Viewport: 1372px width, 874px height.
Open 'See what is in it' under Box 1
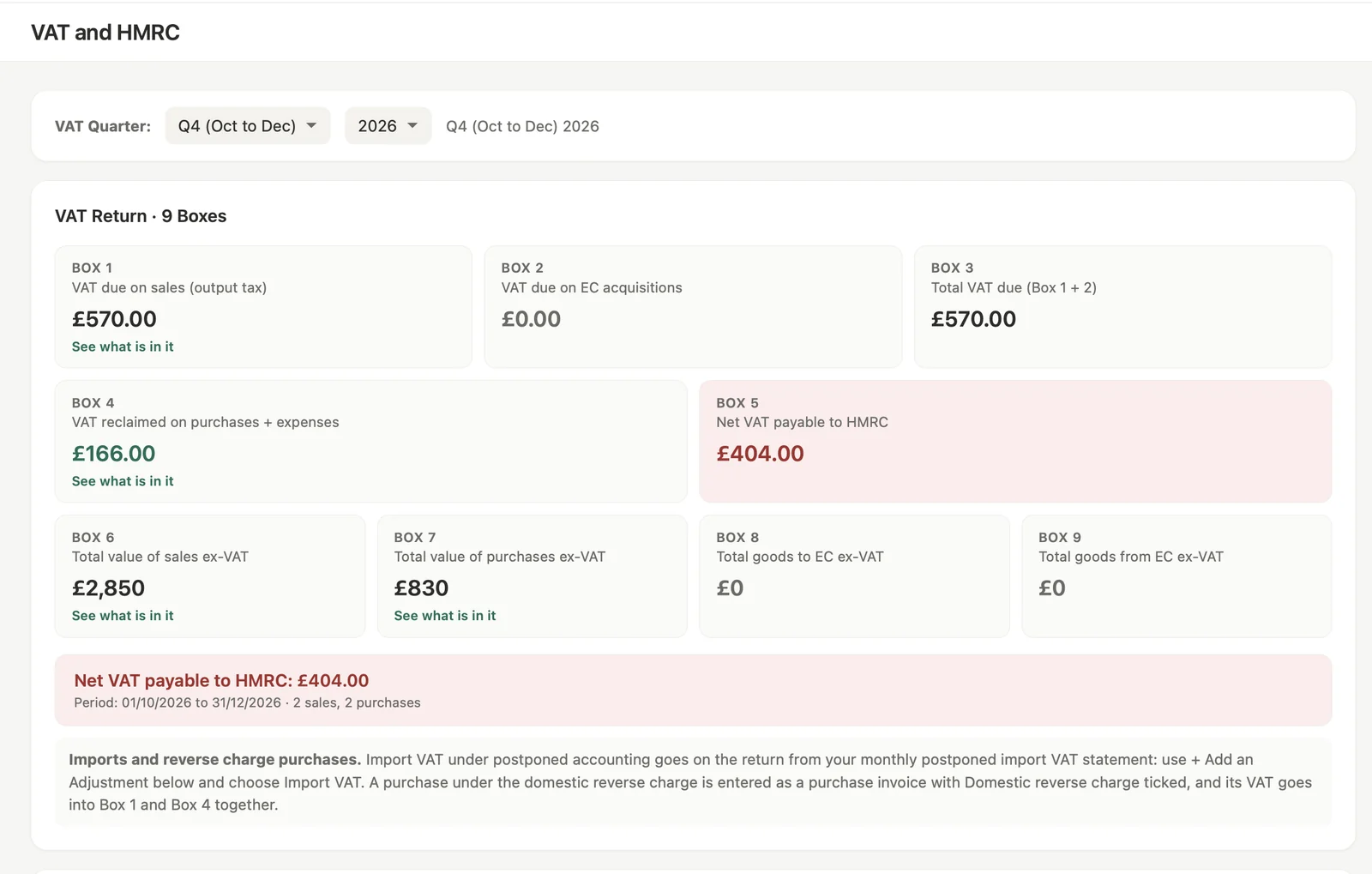[x=123, y=347]
